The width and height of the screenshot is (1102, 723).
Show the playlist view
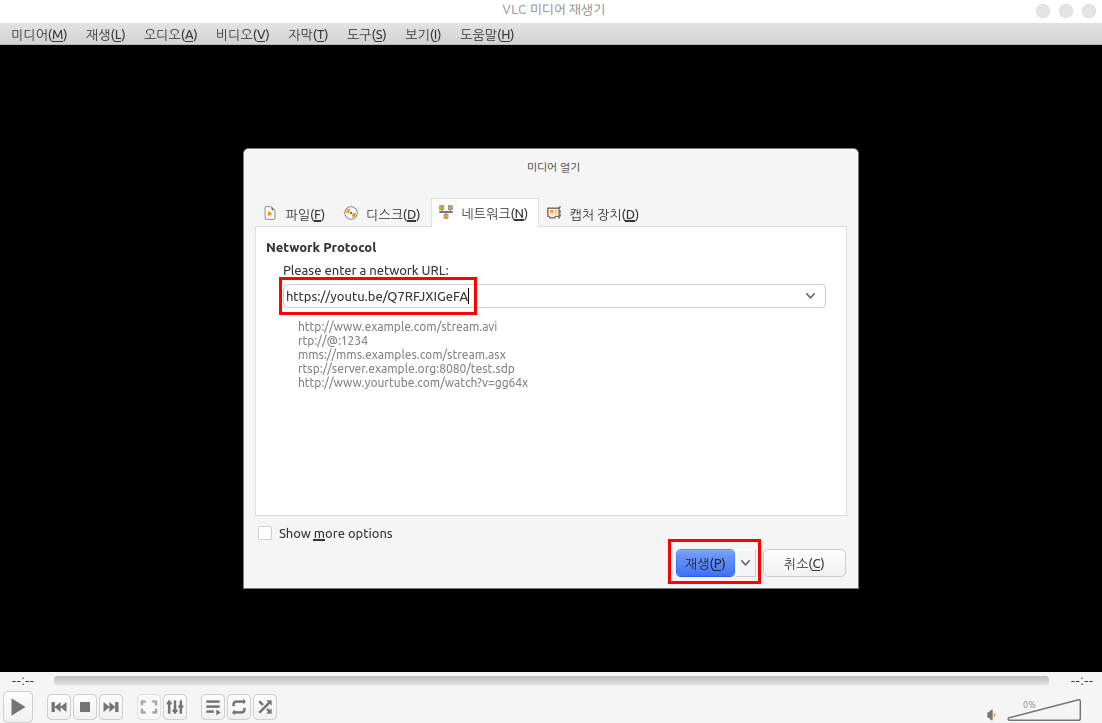tap(213, 707)
